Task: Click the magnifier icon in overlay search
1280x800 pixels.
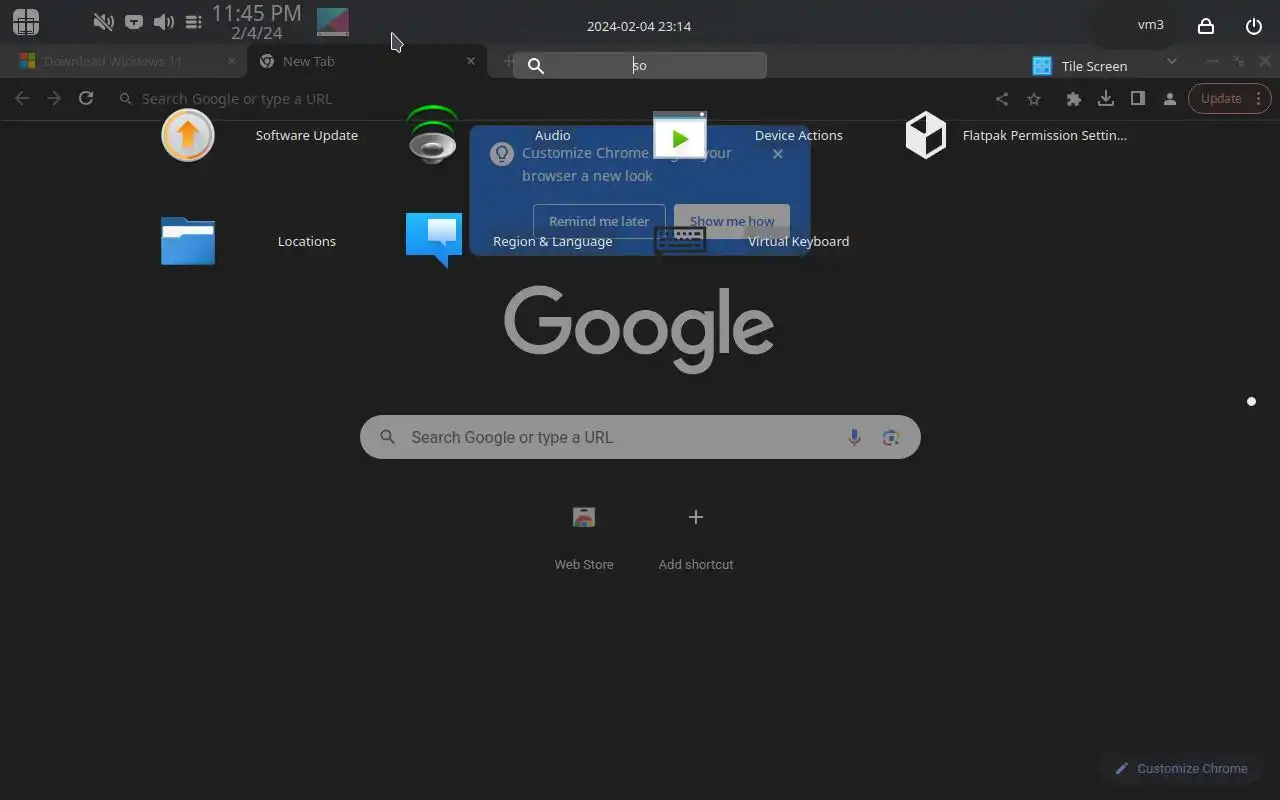Action: point(536,65)
